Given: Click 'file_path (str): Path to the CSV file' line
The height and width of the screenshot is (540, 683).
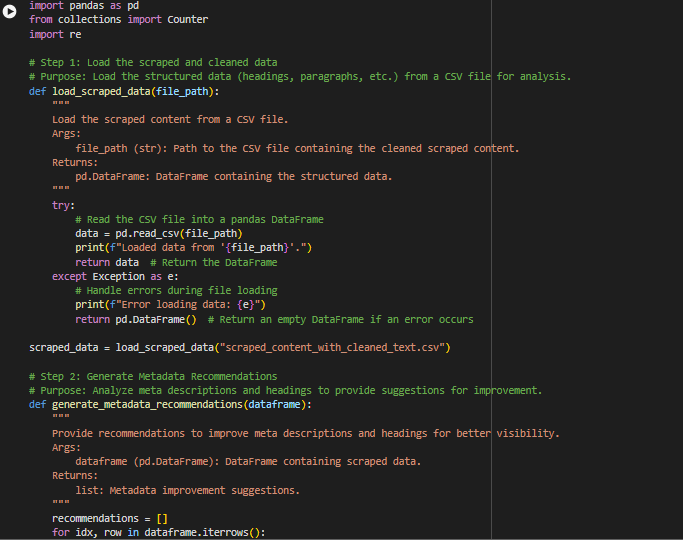Looking at the screenshot, I should coord(298,148).
